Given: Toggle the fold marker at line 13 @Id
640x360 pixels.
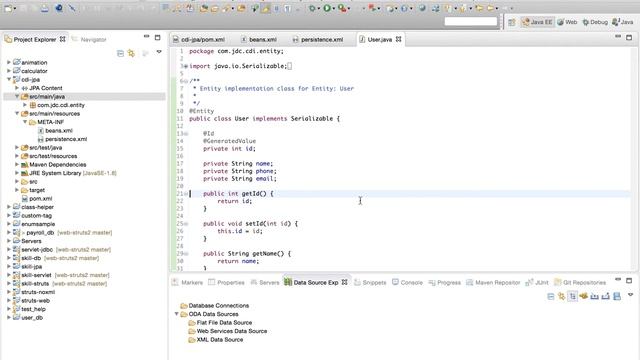Looking at the screenshot, I should pos(186,134).
